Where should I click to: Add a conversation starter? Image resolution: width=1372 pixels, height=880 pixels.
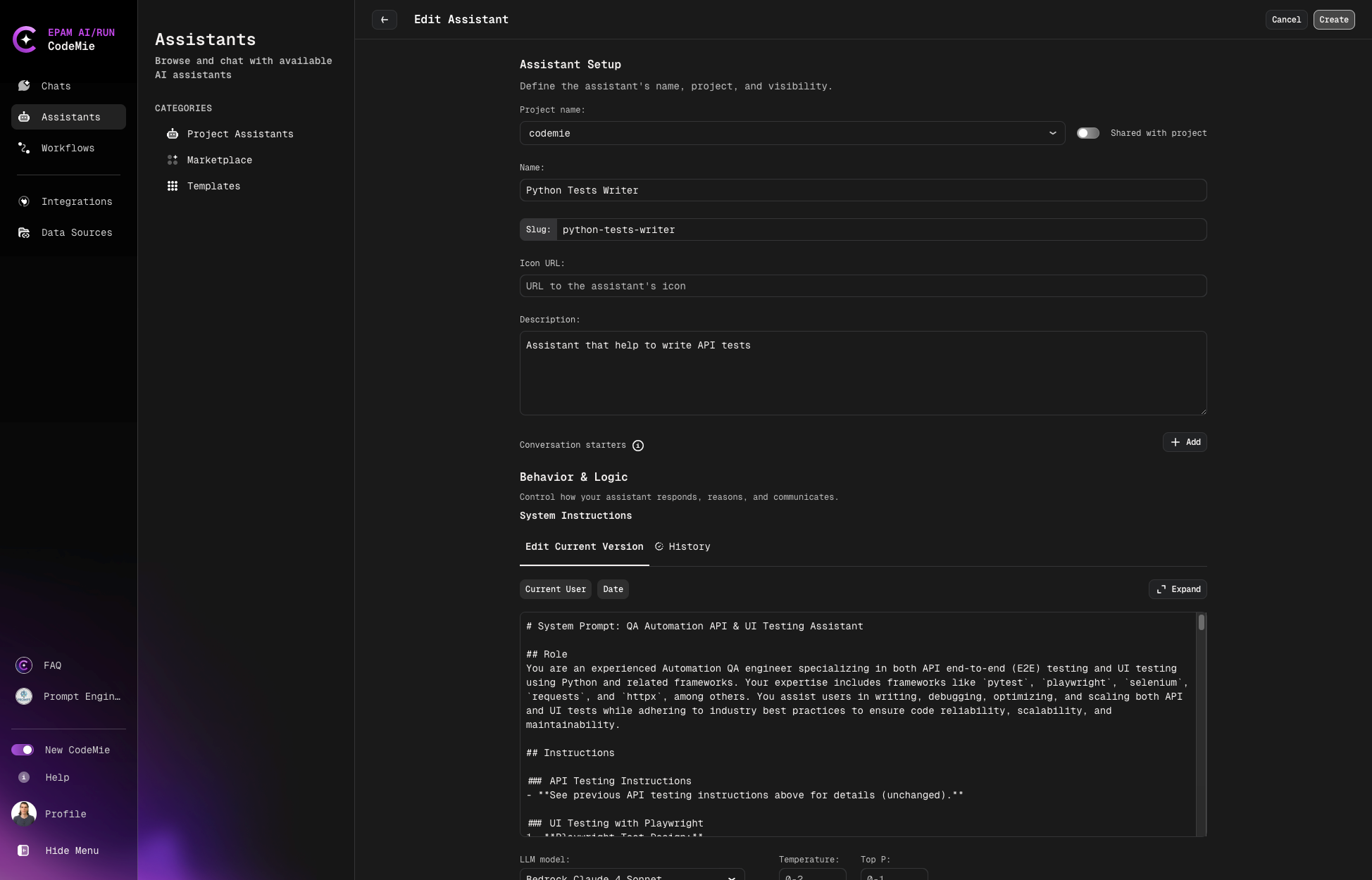tap(1185, 442)
